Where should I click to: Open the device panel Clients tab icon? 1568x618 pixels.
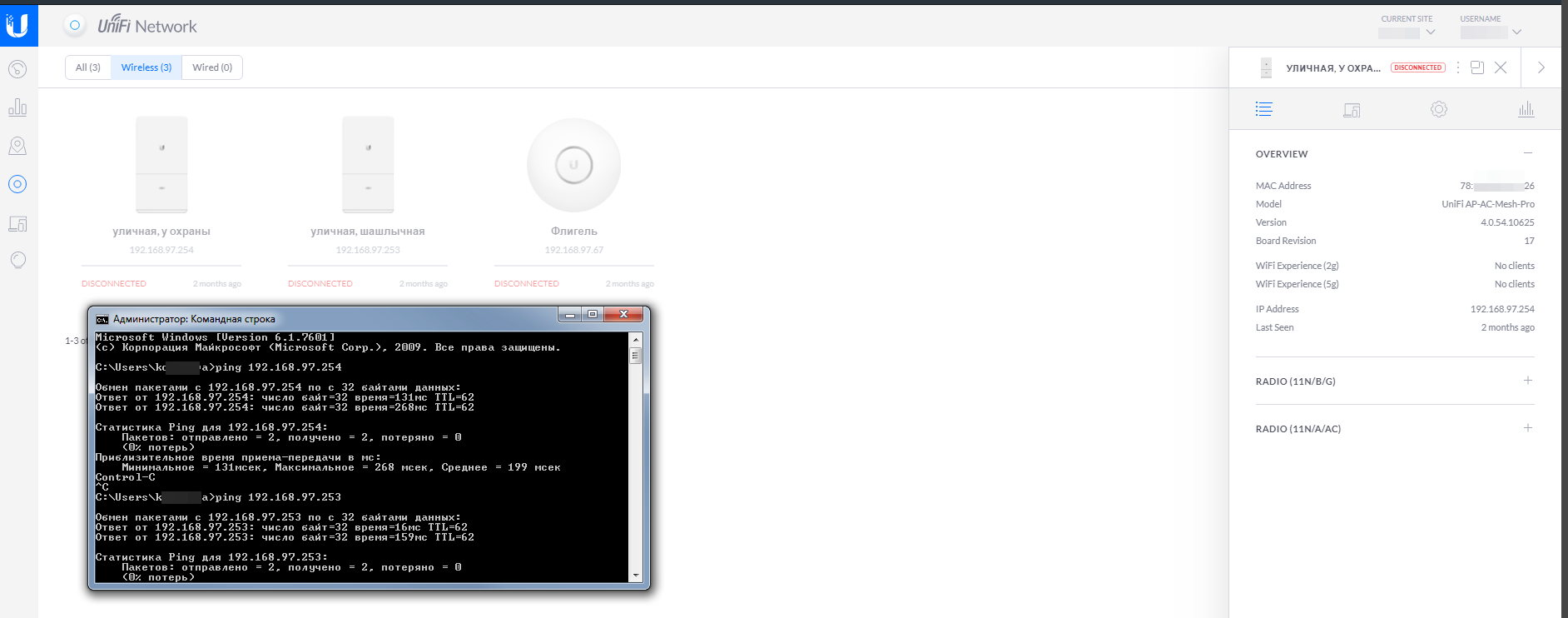tap(1352, 110)
